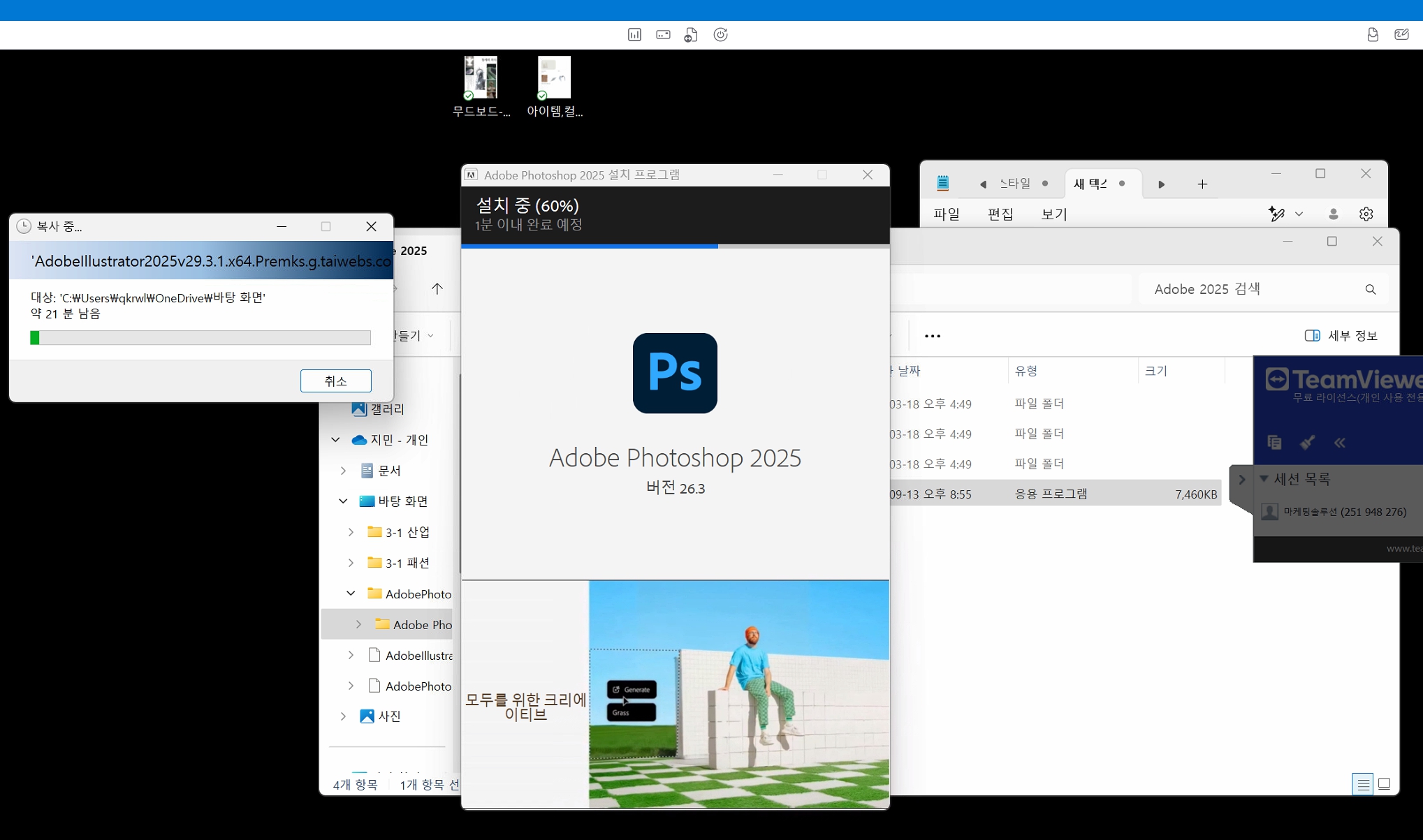This screenshot has width=1423, height=840.
Task: Click the Notepad account profile icon
Action: (x=1334, y=214)
